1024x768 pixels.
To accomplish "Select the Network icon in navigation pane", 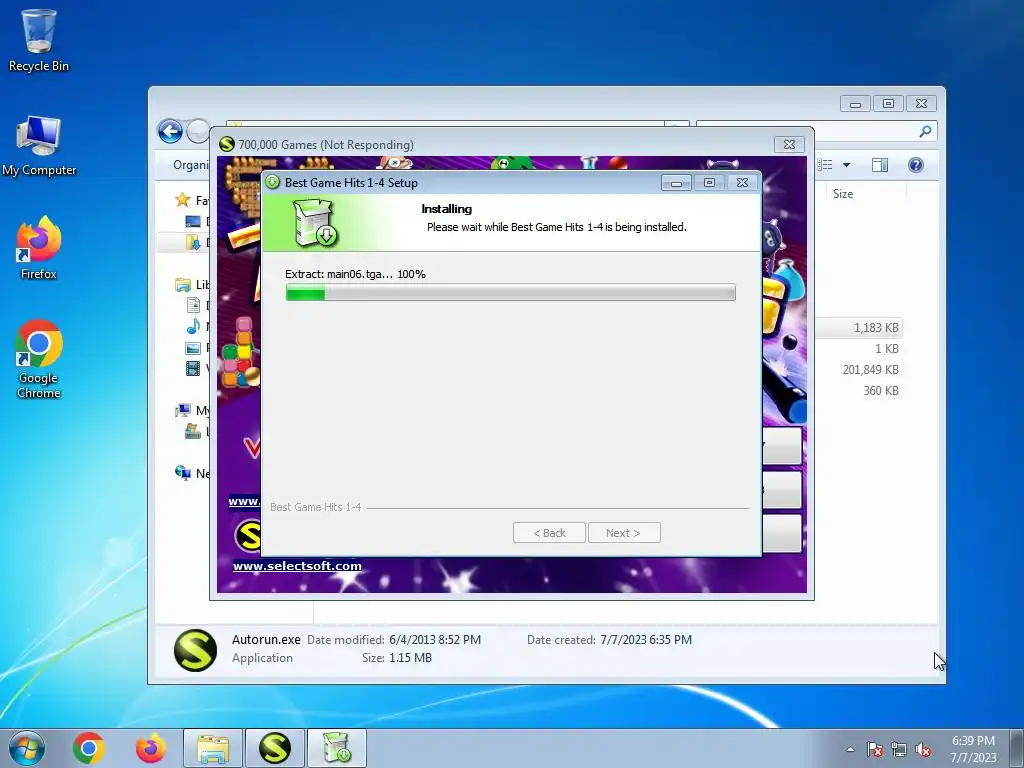I will pyautogui.click(x=183, y=472).
